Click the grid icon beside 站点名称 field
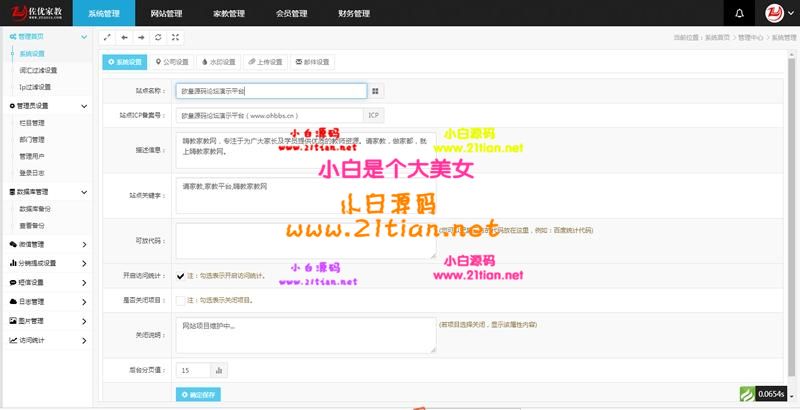The width and height of the screenshot is (800, 410). [x=376, y=90]
